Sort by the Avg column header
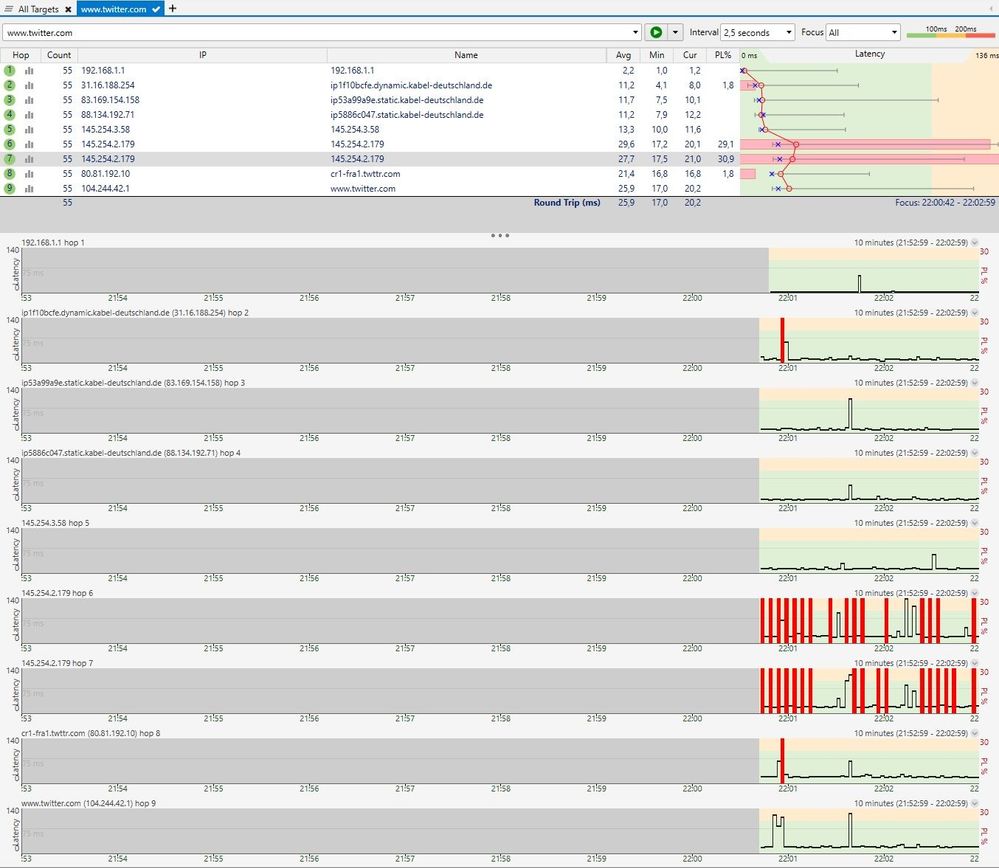The image size is (999, 868). [623, 55]
